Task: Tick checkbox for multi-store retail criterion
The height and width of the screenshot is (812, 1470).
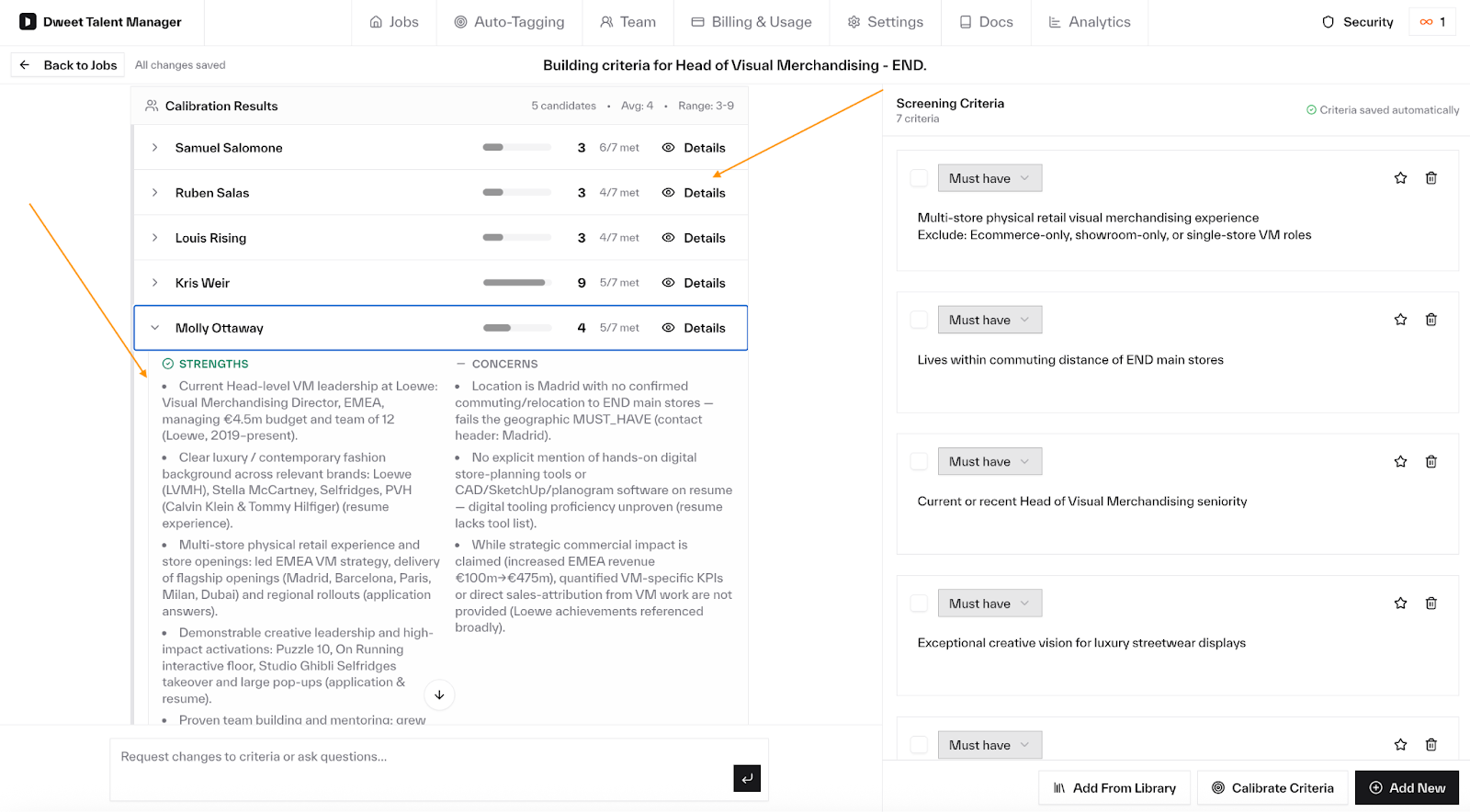Action: (919, 178)
